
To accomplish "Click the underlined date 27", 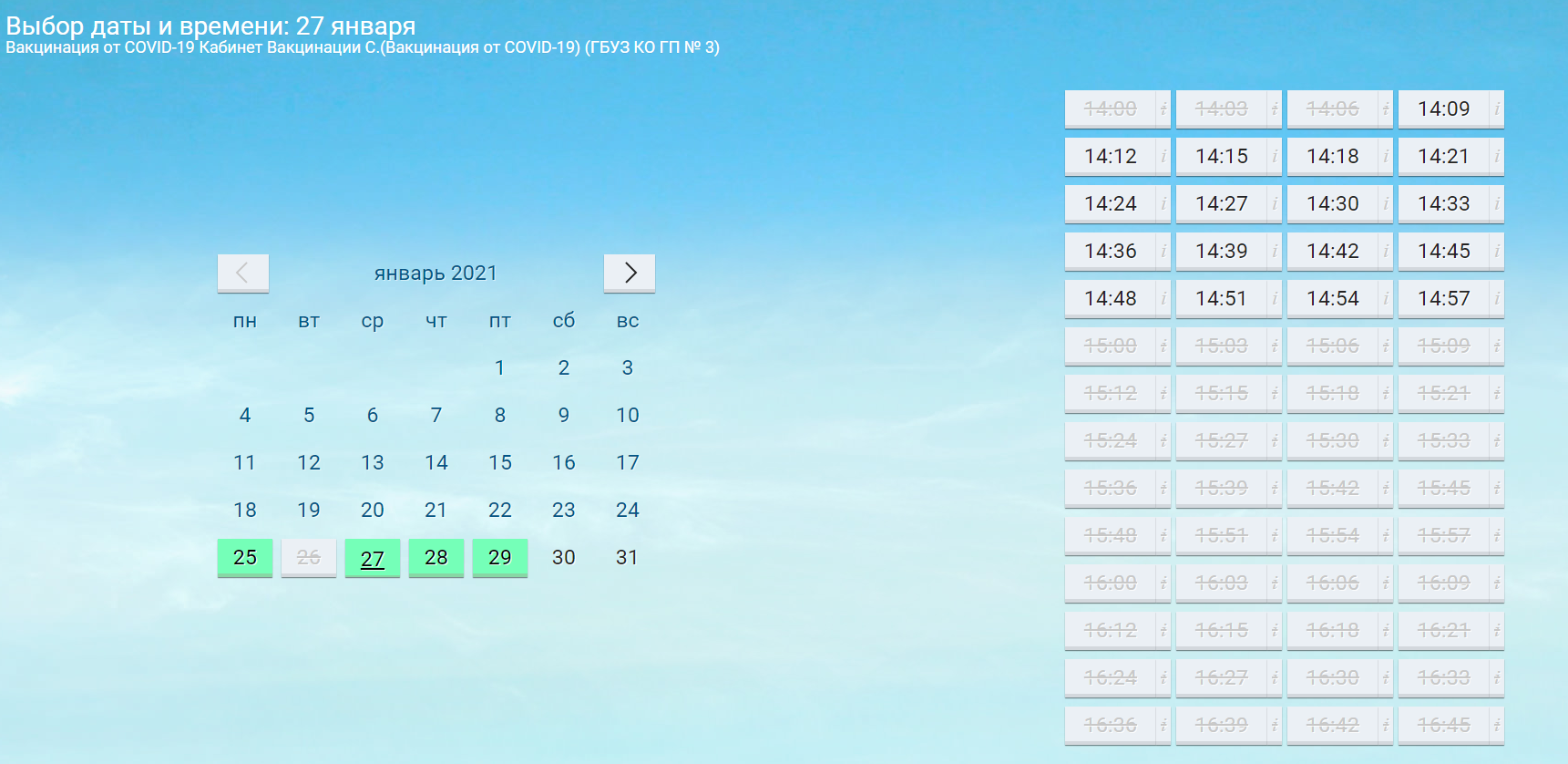I will tap(373, 558).
